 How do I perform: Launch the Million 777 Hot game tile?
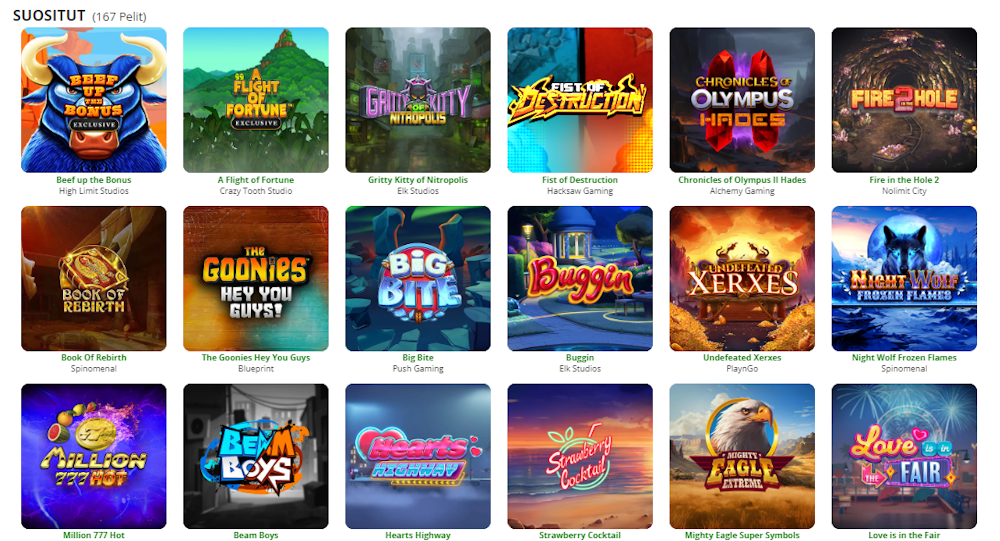pos(94,456)
